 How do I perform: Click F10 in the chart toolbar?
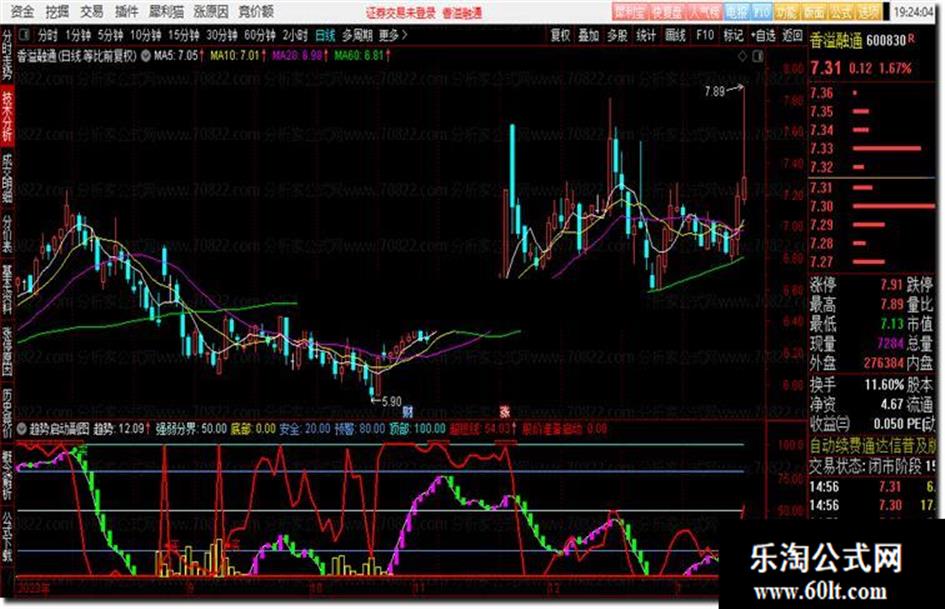[705, 36]
